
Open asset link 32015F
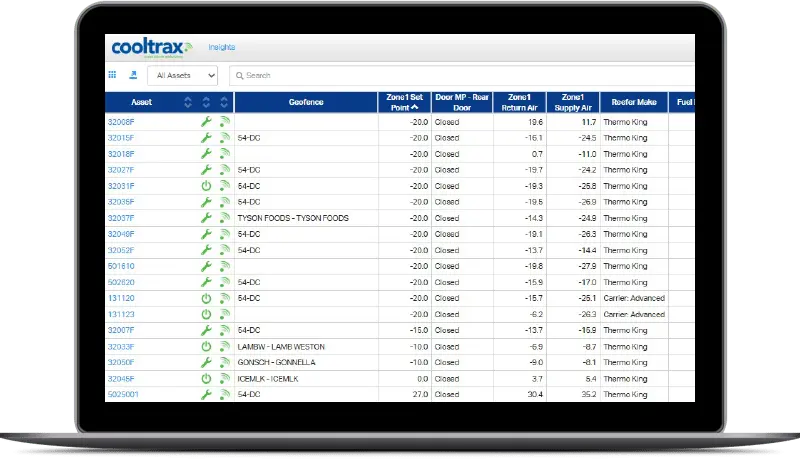(121, 138)
